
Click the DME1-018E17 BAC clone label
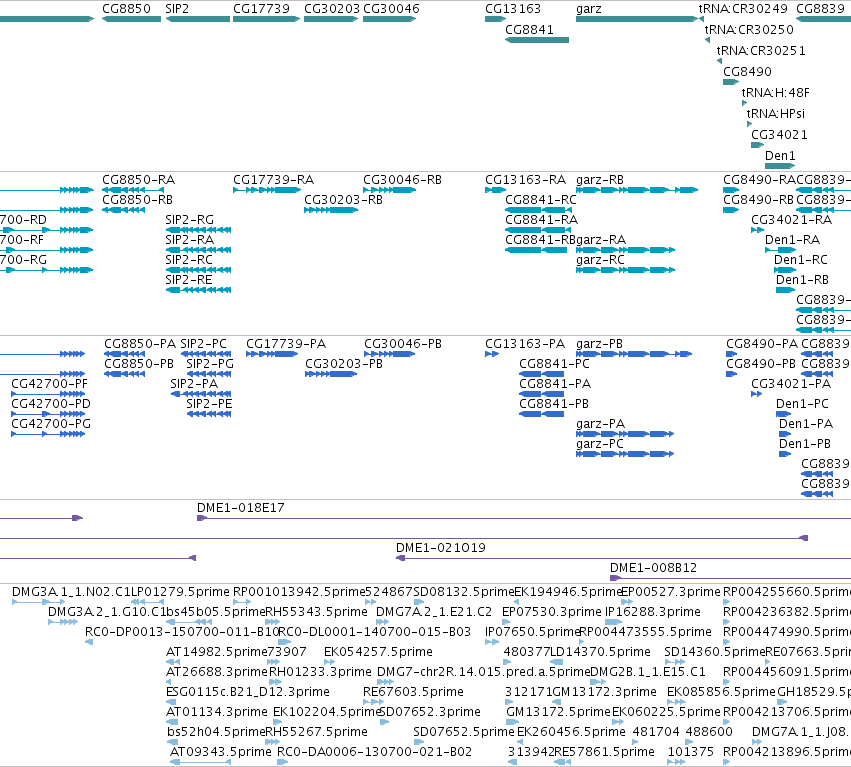click(240, 508)
